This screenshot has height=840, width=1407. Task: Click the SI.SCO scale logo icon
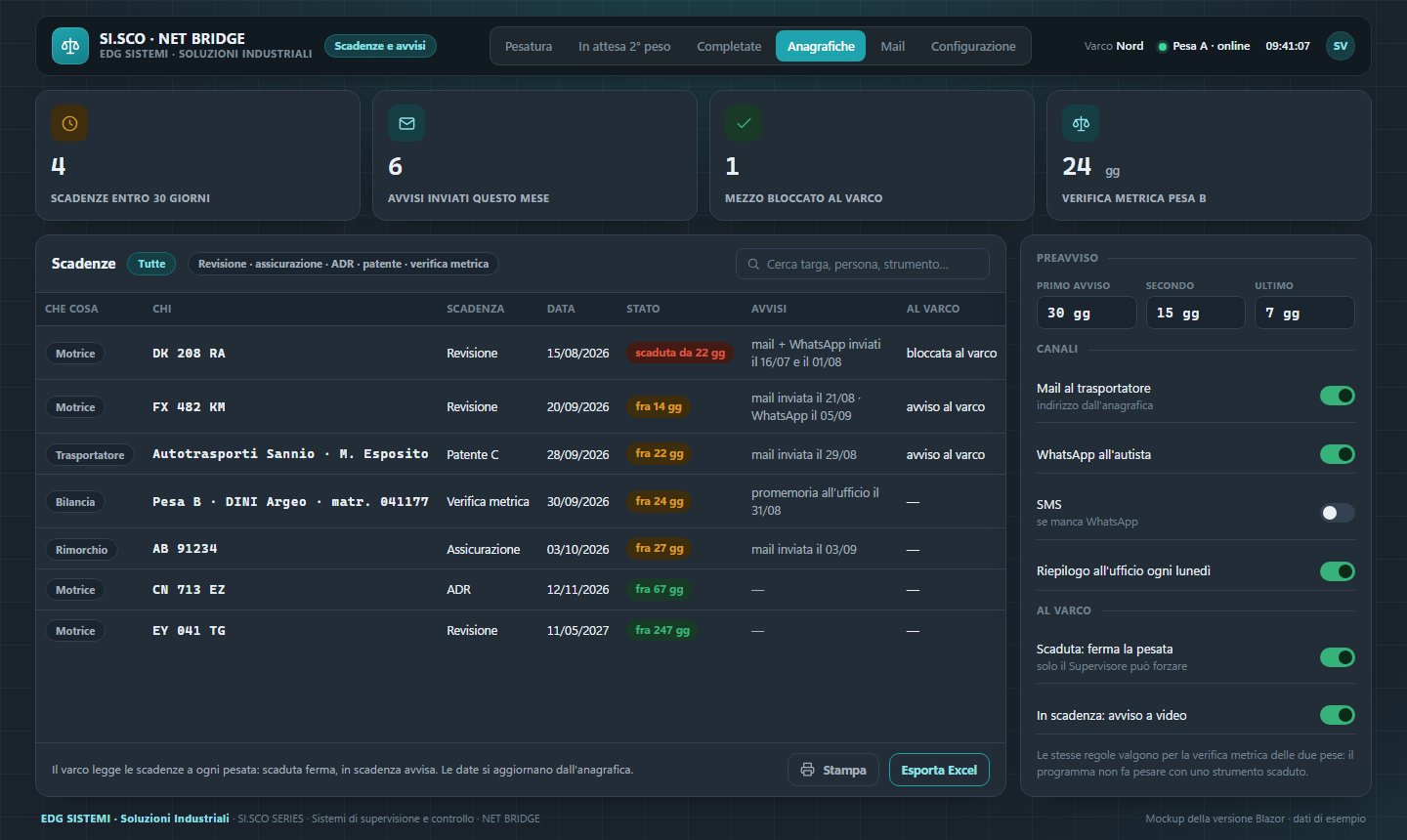[x=70, y=46]
